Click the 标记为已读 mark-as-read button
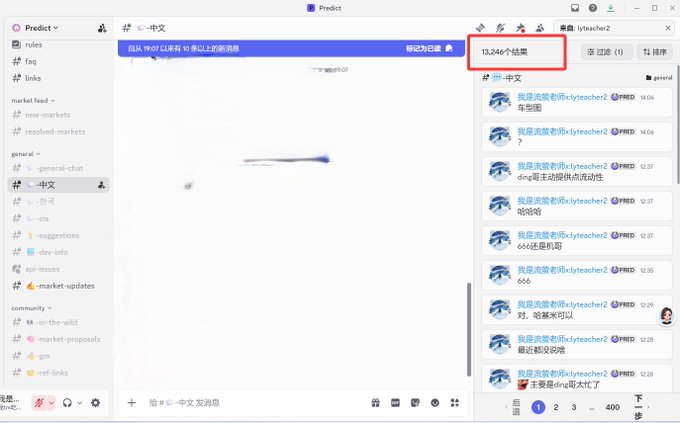Viewport: 680px width, 423px height. 429,48
